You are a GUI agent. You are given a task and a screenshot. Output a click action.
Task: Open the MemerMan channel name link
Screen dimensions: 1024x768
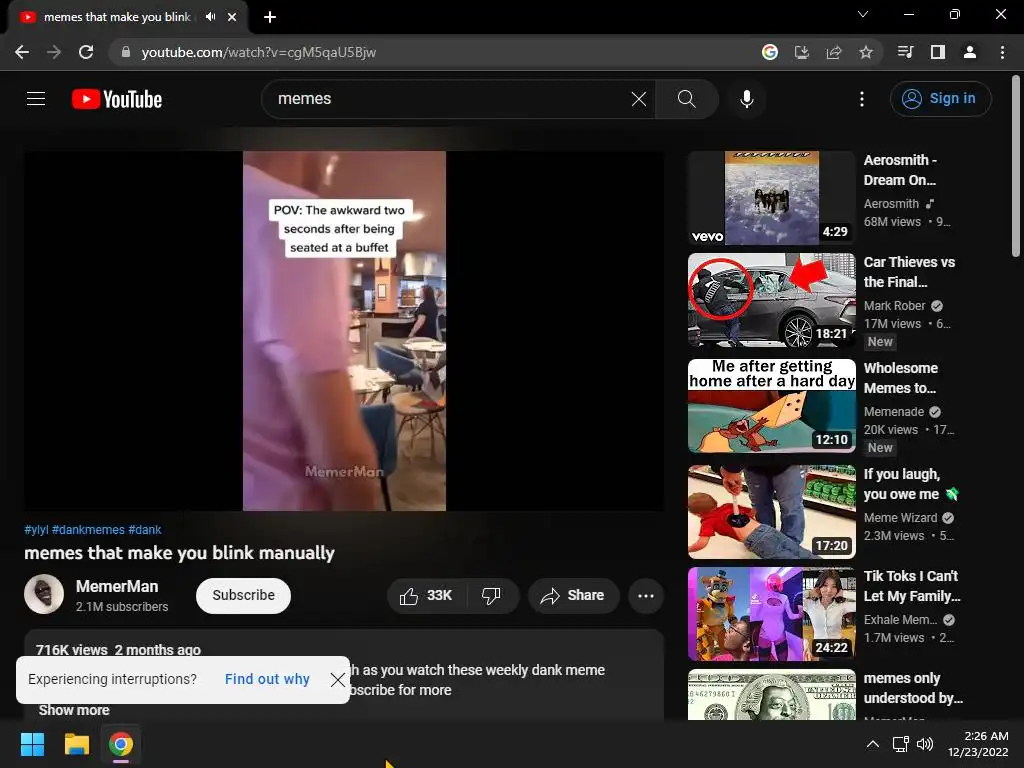(117, 586)
